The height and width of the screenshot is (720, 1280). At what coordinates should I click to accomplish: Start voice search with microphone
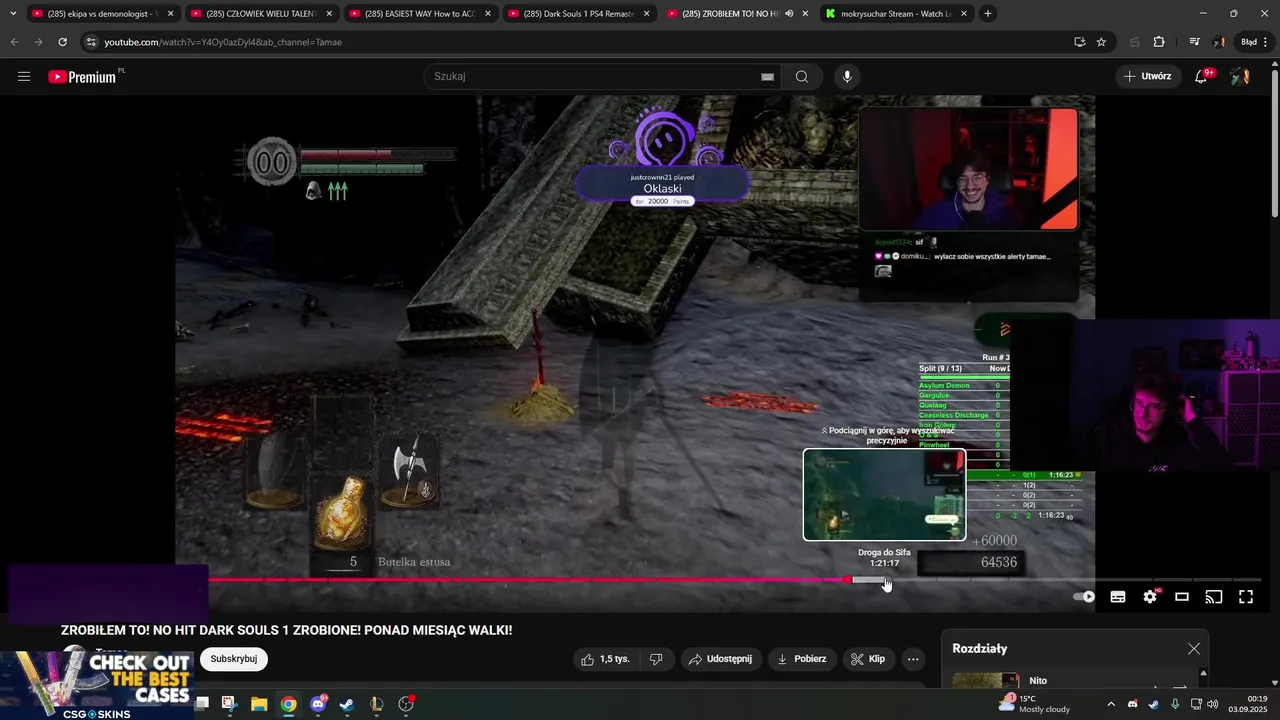847,77
